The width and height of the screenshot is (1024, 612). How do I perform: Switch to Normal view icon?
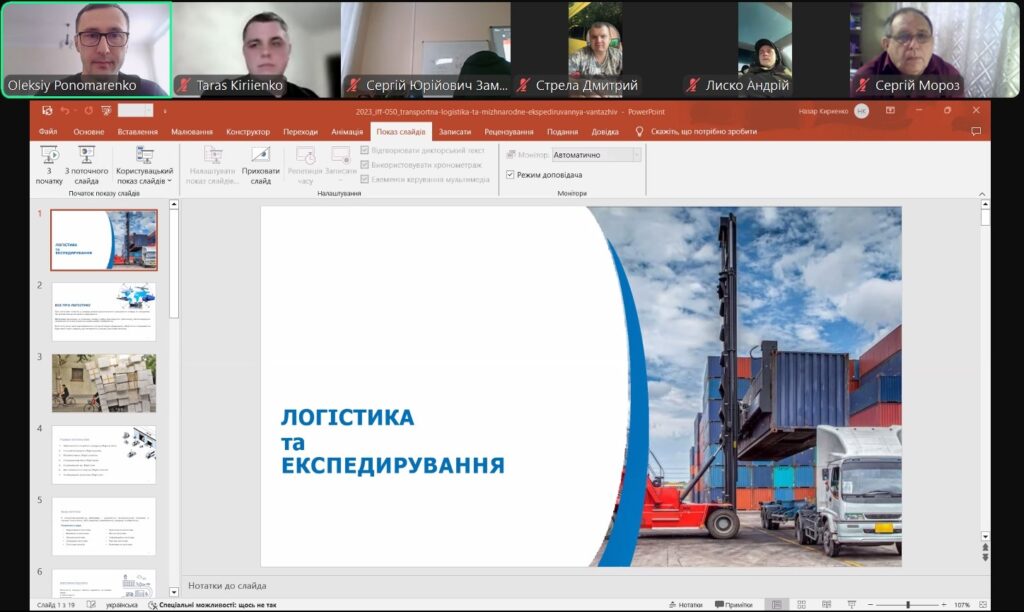pyautogui.click(x=776, y=605)
